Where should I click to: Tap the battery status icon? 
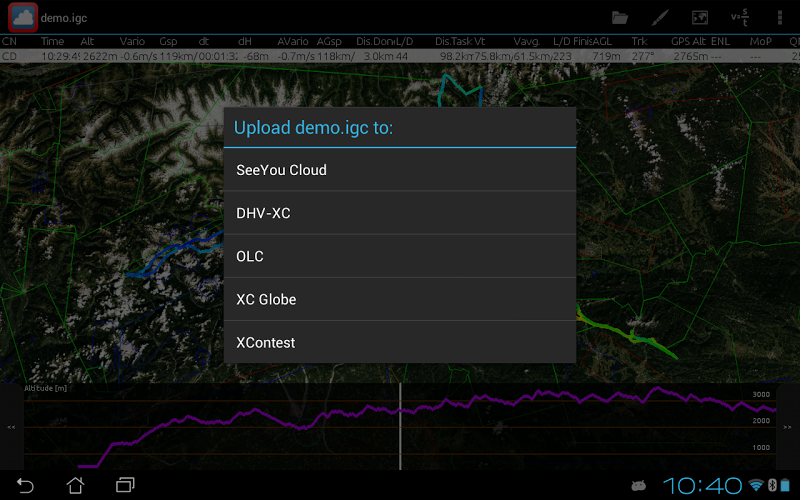785,485
